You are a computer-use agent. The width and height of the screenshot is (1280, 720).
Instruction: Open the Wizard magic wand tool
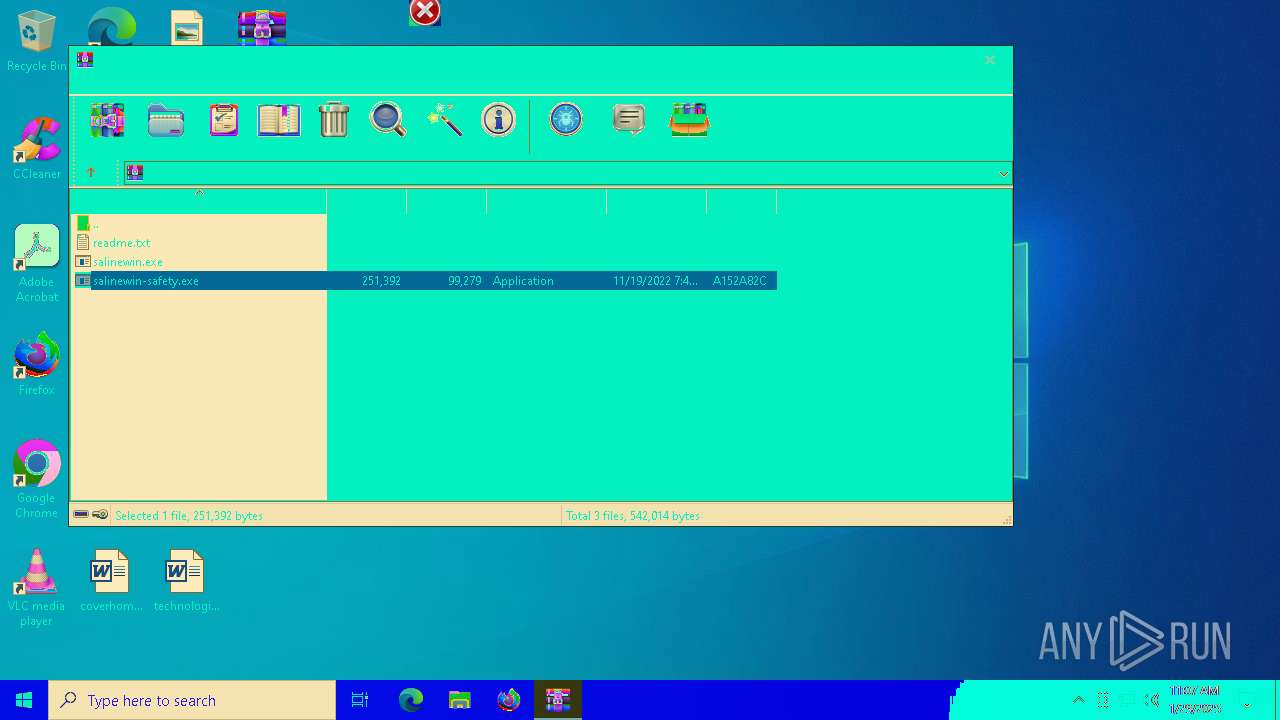click(x=444, y=120)
